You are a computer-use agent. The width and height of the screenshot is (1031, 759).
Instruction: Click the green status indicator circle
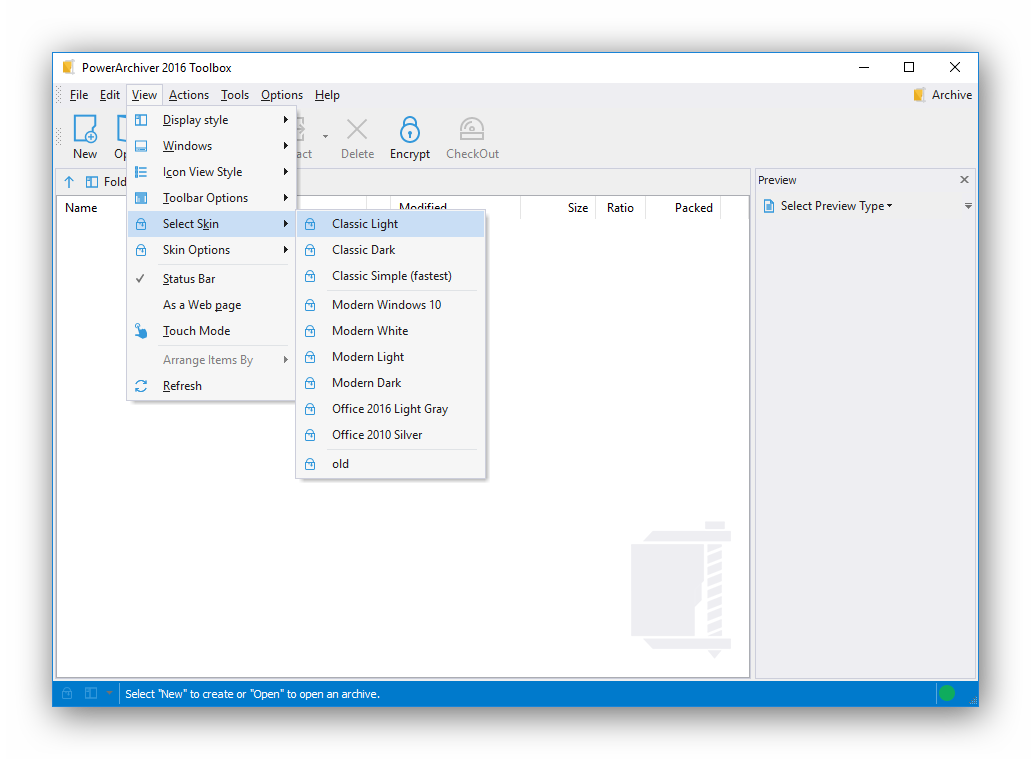coord(947,693)
